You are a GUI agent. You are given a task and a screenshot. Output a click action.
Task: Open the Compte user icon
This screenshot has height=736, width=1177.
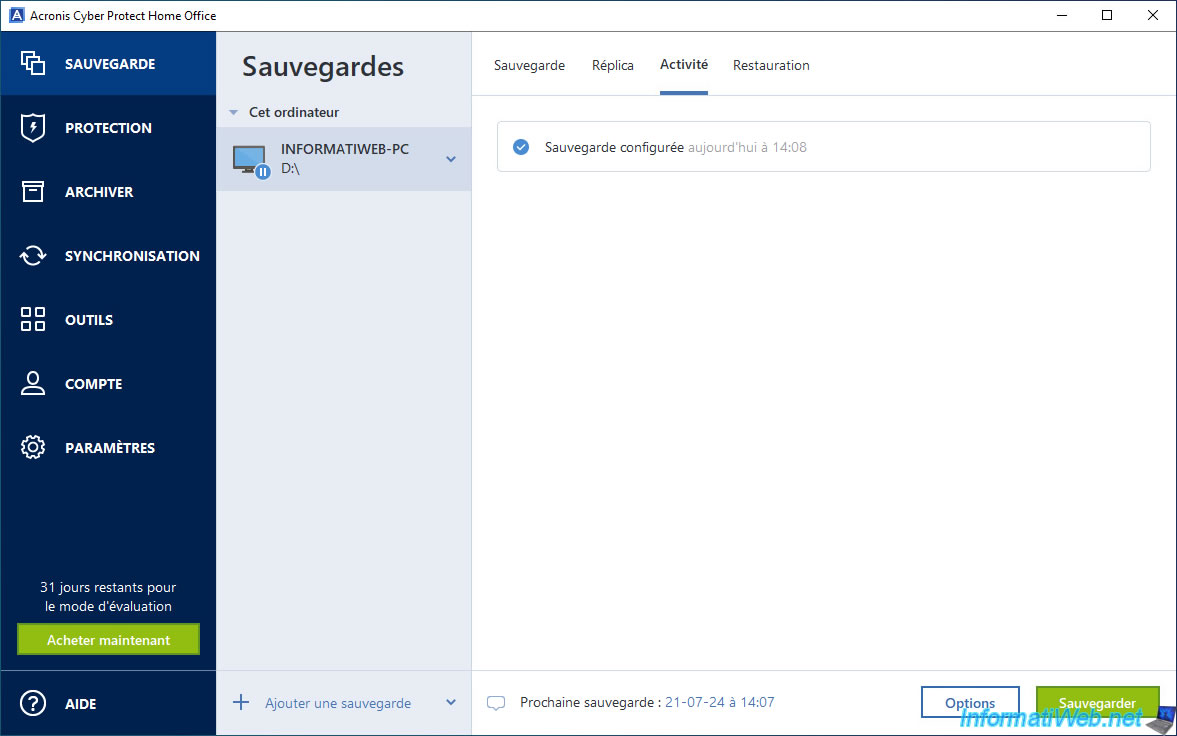tap(33, 384)
